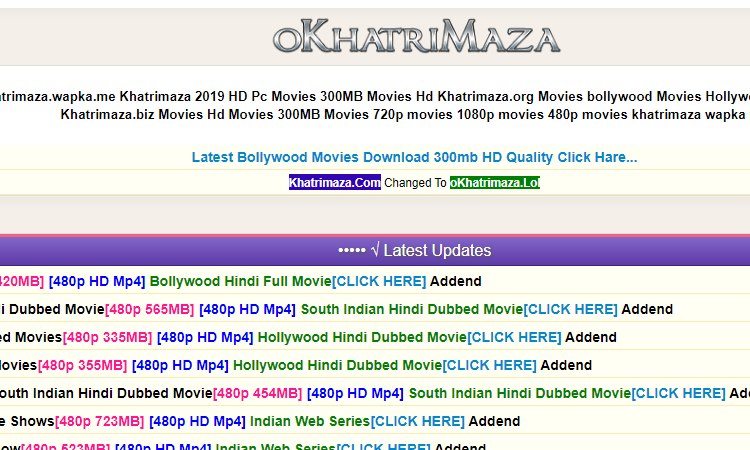Click black 'Dubbed Movie' text in 565MB row

pyautogui.click(x=56, y=309)
